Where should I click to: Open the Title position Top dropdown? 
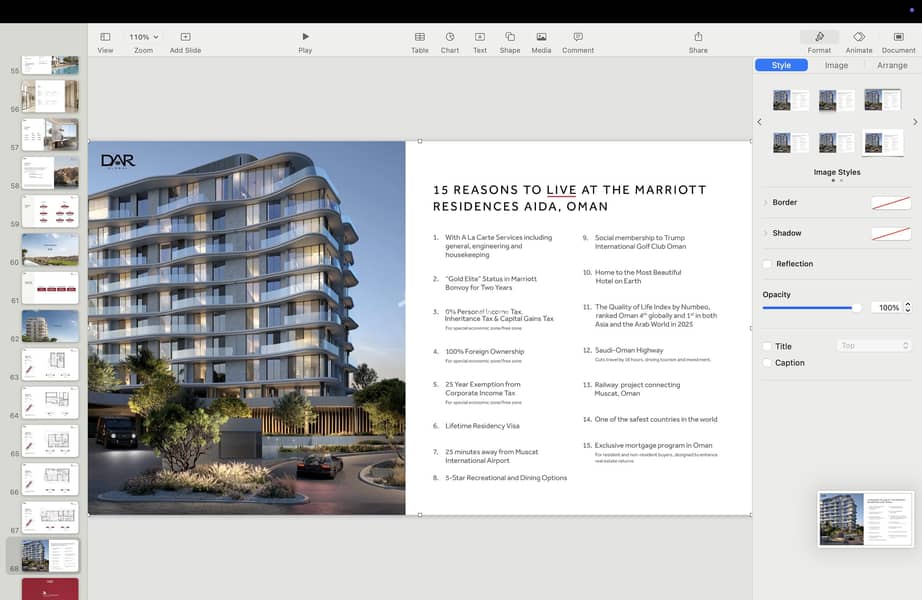click(x=874, y=346)
